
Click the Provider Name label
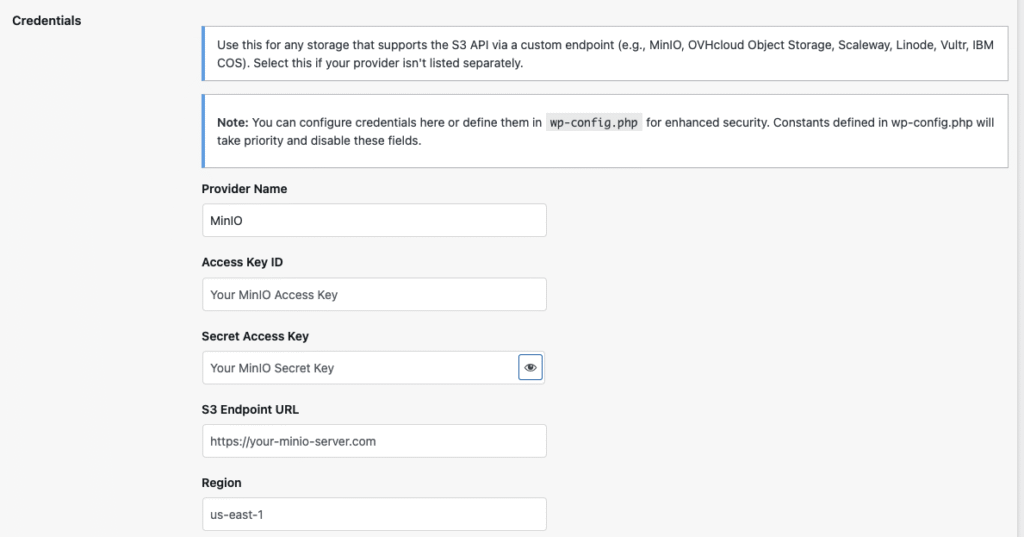point(244,189)
